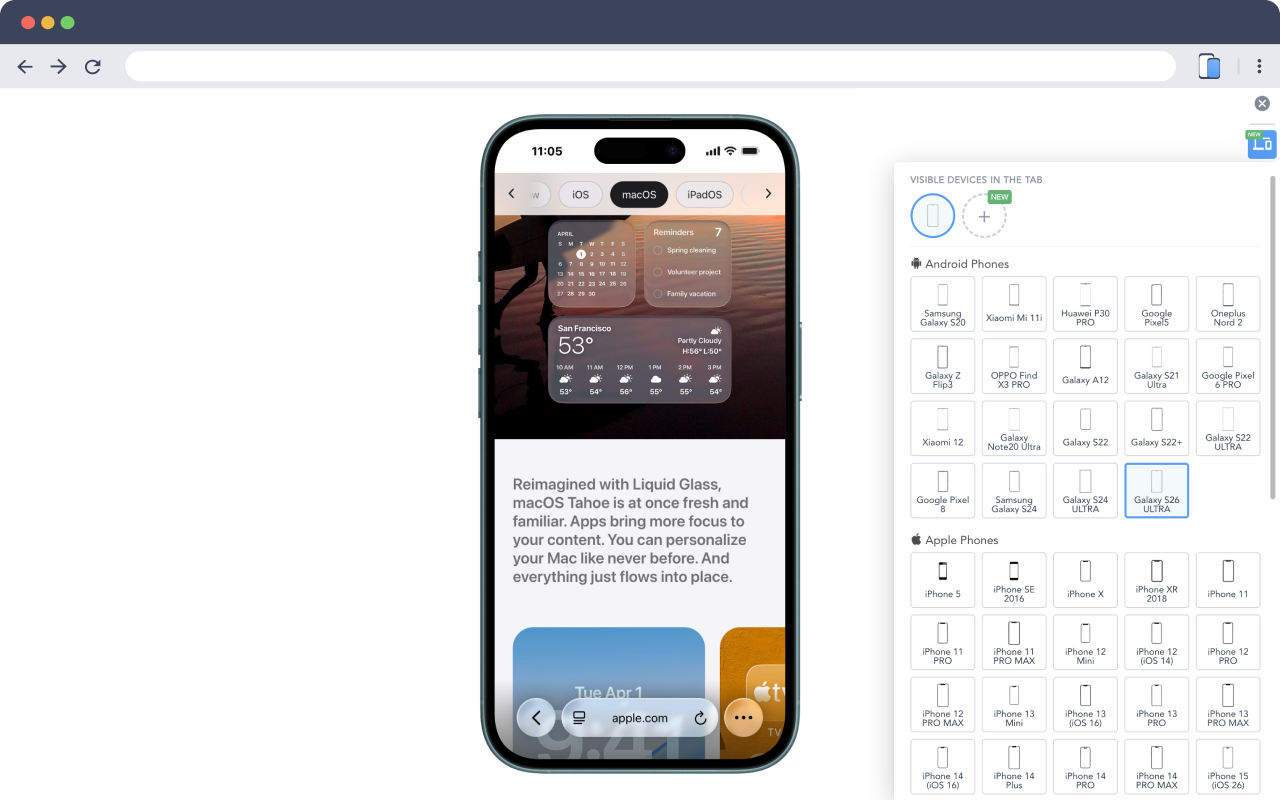Screen dimensions: 1280x800
Task: Choose the iPhone 5 device
Action: (x=943, y=581)
